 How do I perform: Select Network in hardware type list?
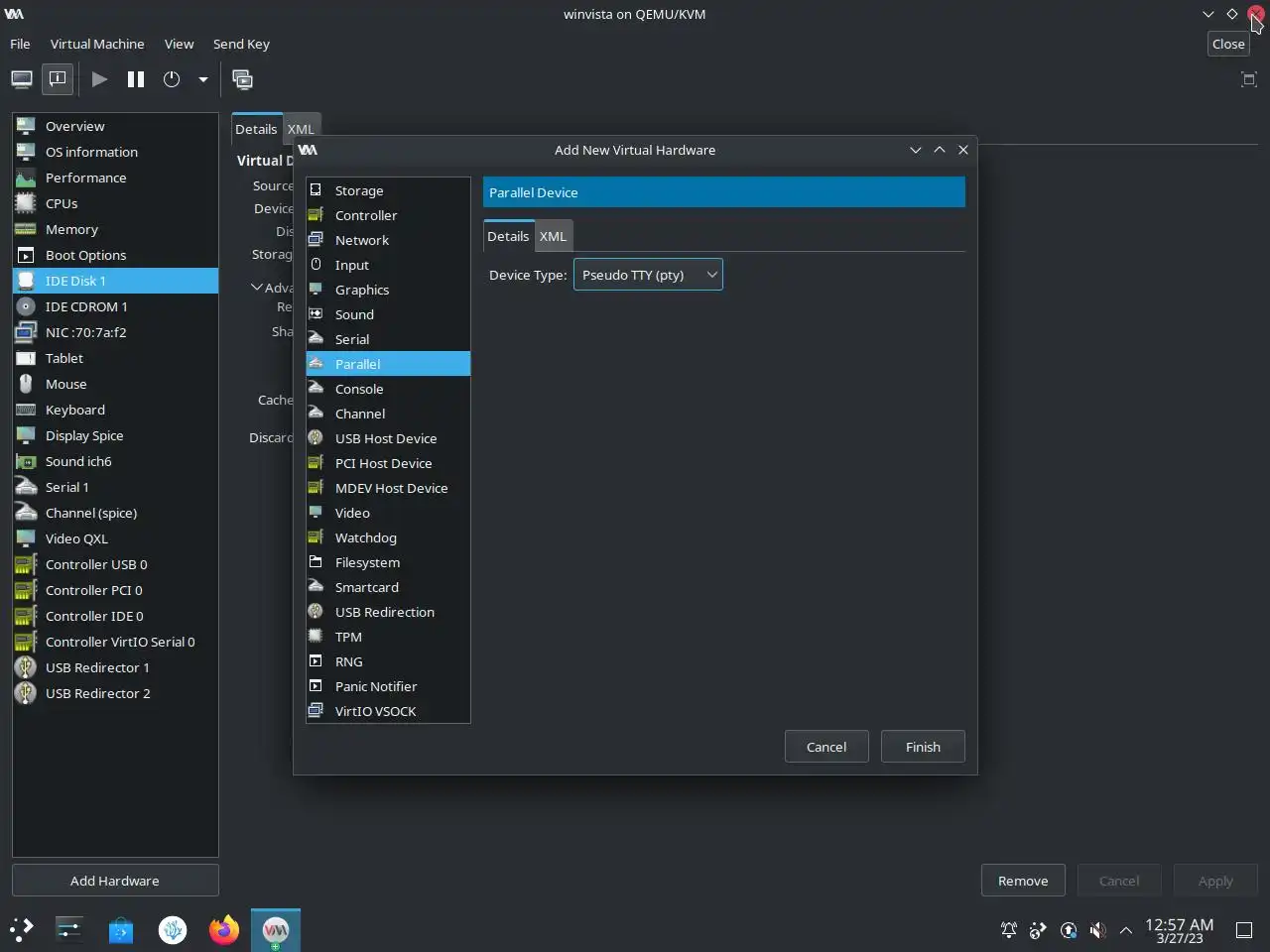coord(388,240)
